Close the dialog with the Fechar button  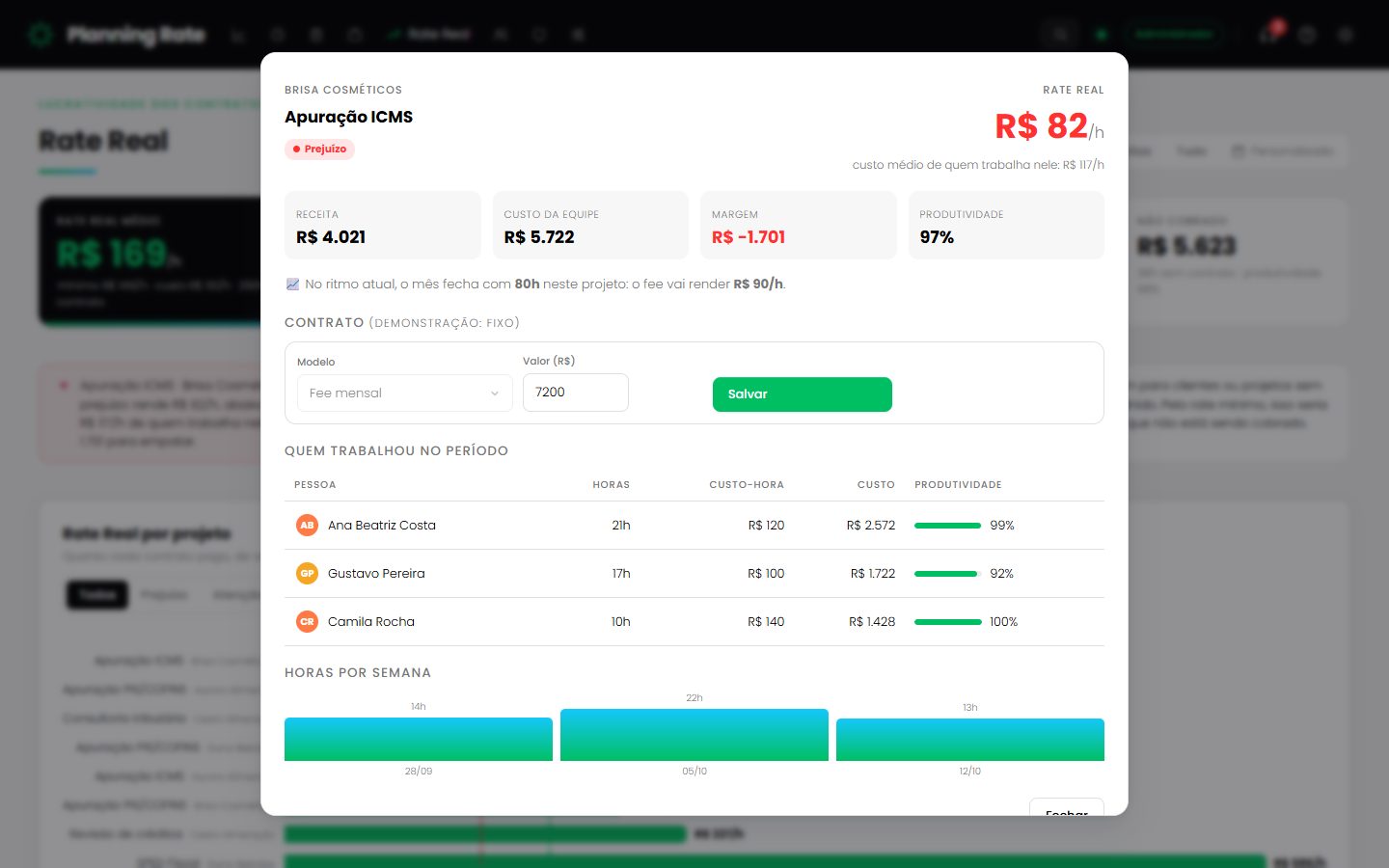(x=1067, y=807)
